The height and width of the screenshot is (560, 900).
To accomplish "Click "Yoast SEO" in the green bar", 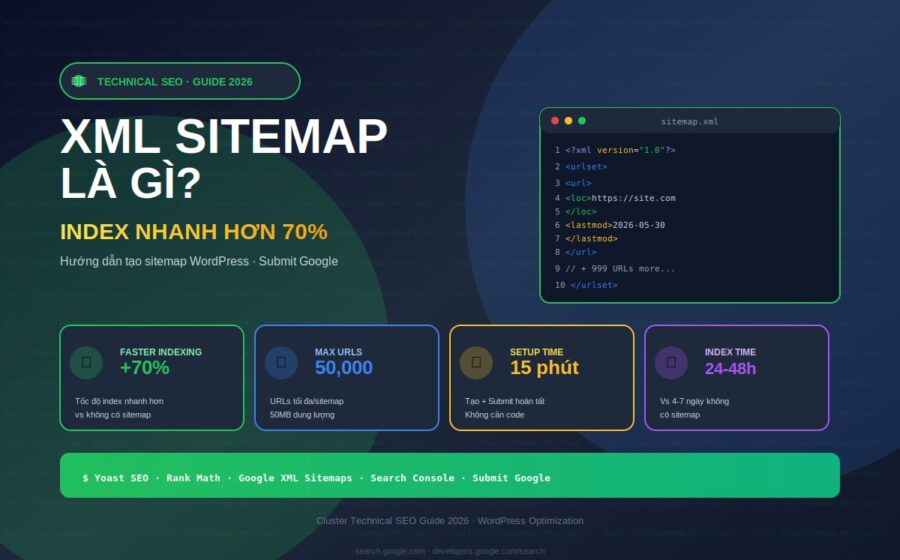I will (x=121, y=478).
